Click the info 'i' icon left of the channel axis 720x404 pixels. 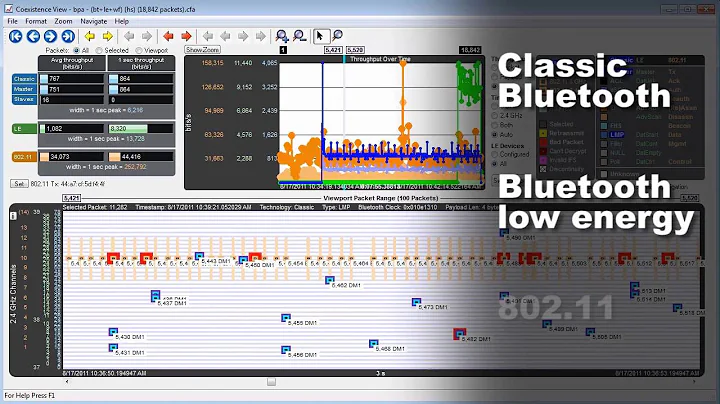13,215
